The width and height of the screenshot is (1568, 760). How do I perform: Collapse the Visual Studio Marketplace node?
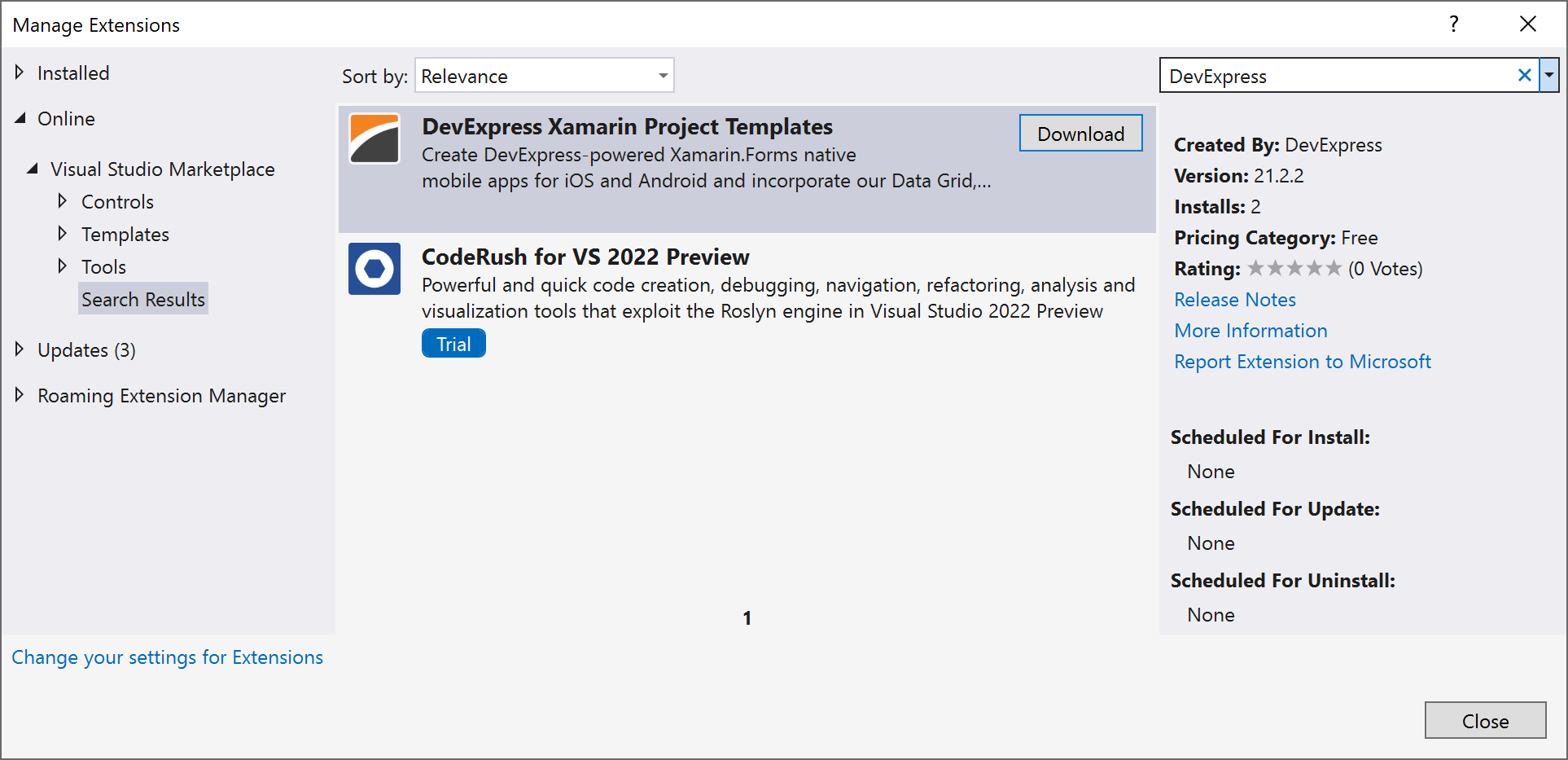(33, 169)
